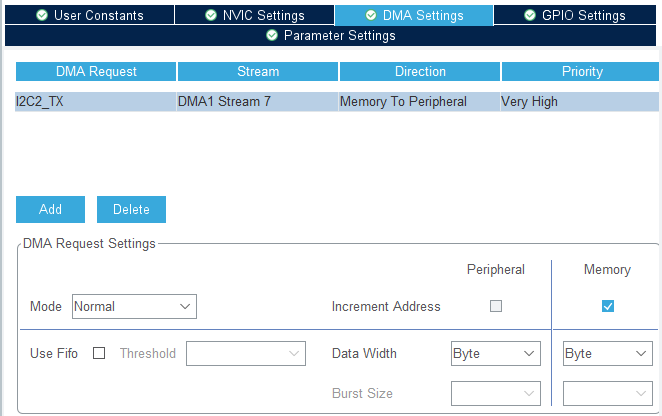
Task: Open the Memory Data Width dropdown
Action: (607, 353)
